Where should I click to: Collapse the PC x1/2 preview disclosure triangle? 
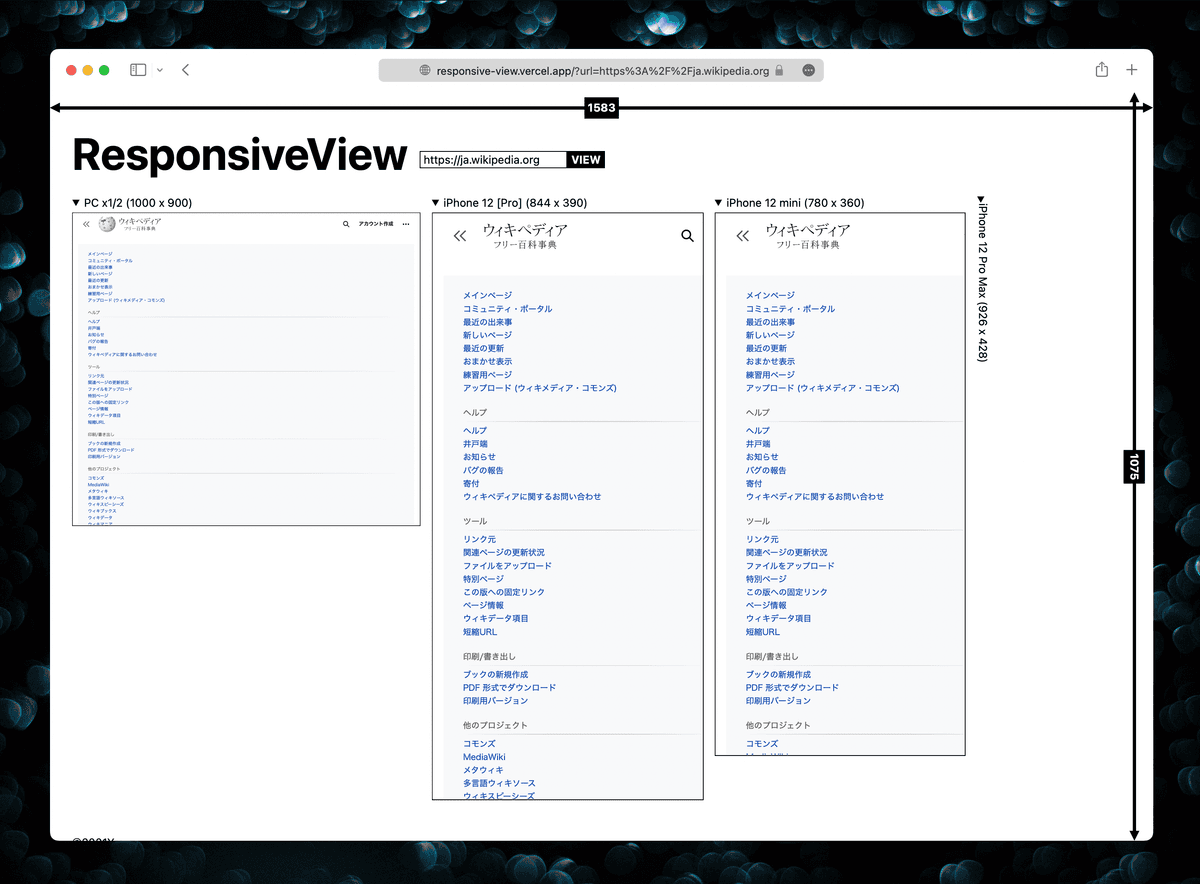pos(75,202)
